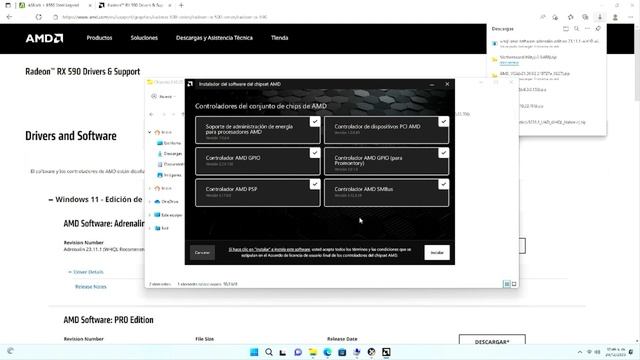Switch File Explorer to details view icon

[507, 284]
